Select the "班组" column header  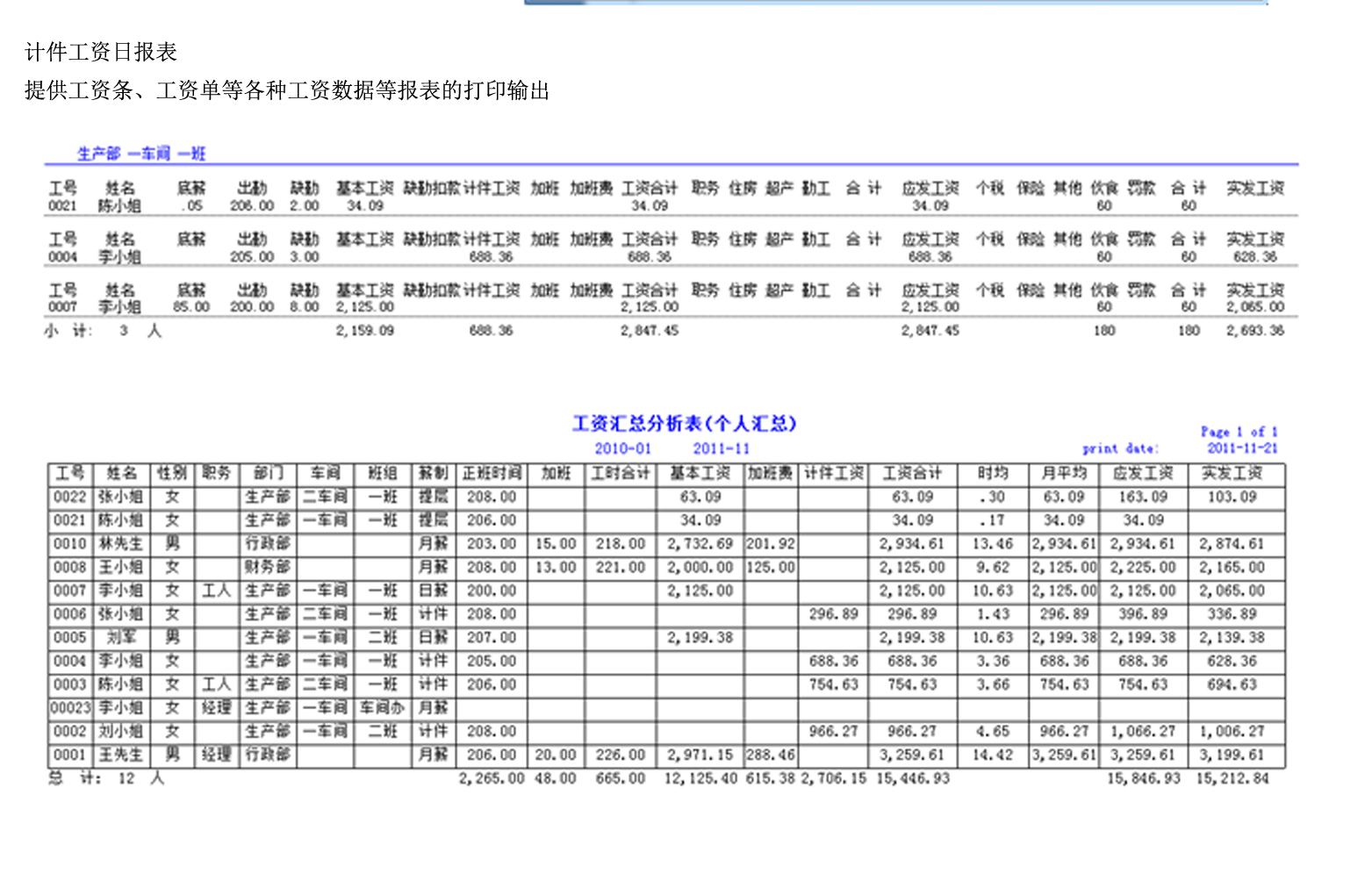click(383, 474)
